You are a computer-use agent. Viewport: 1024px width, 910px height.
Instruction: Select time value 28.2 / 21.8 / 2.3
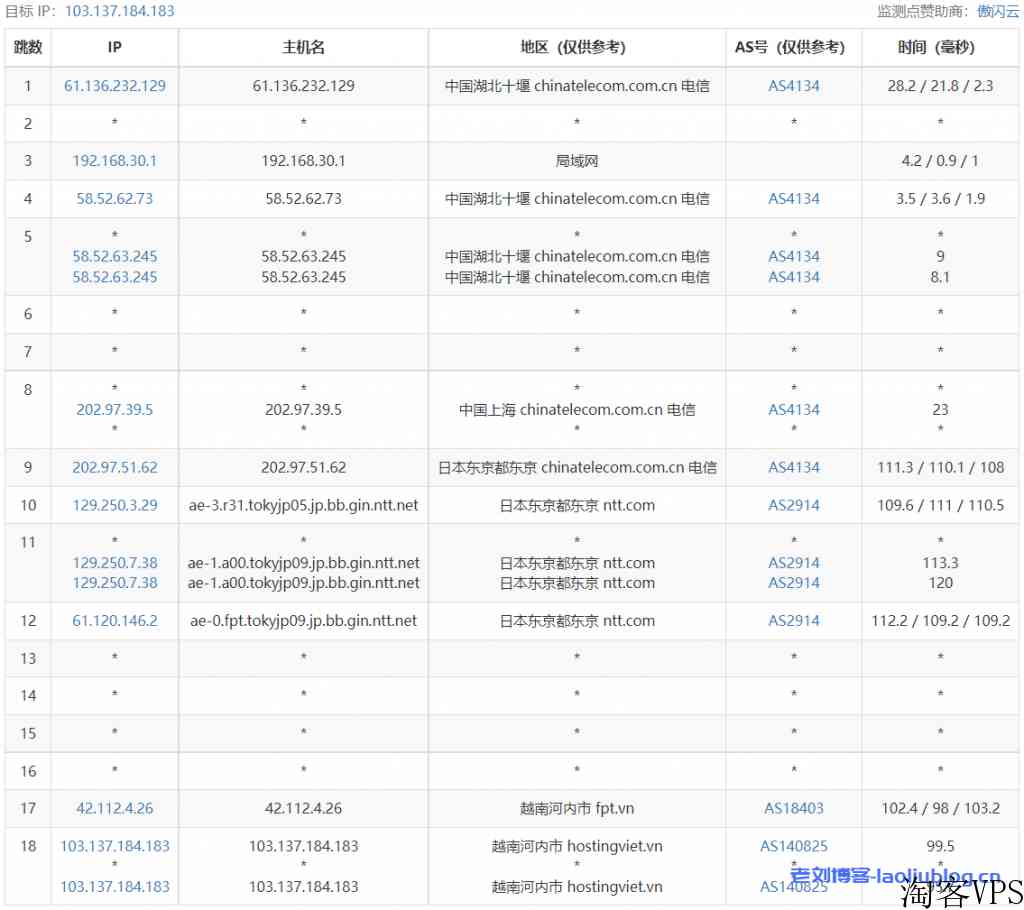pyautogui.click(x=940, y=86)
